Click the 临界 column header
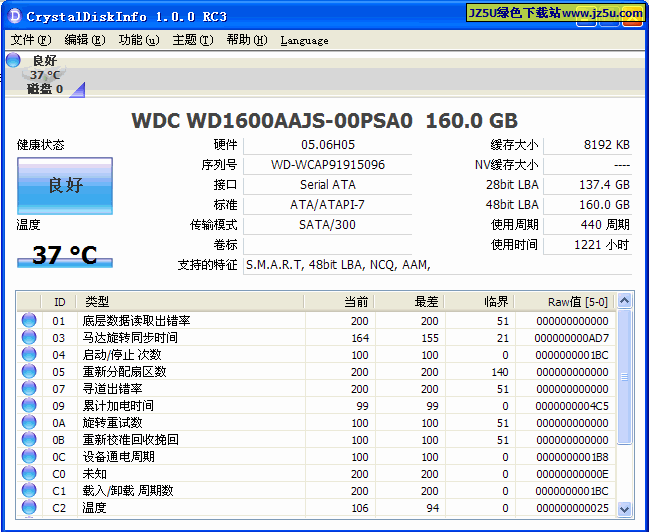The image size is (649, 532). click(479, 302)
